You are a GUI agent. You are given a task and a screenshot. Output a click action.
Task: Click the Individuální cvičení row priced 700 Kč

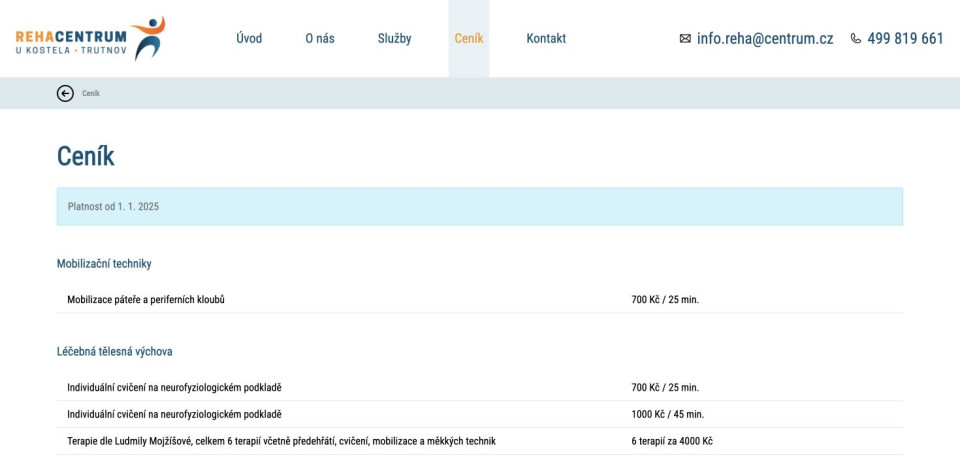[x=479, y=387]
